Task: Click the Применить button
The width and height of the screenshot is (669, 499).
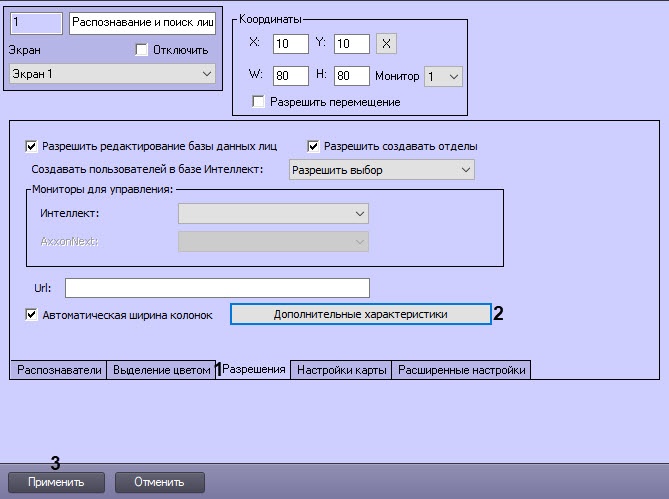Action: point(56,482)
